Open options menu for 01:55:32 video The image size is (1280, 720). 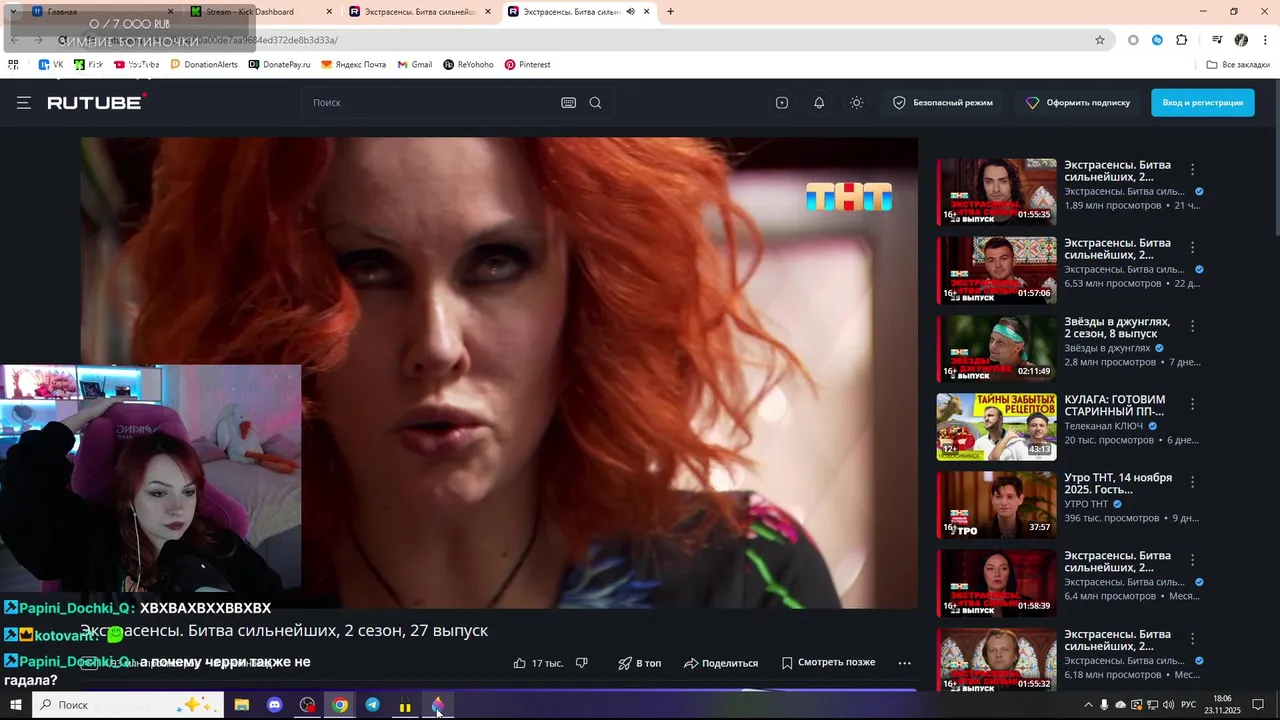click(x=1192, y=638)
